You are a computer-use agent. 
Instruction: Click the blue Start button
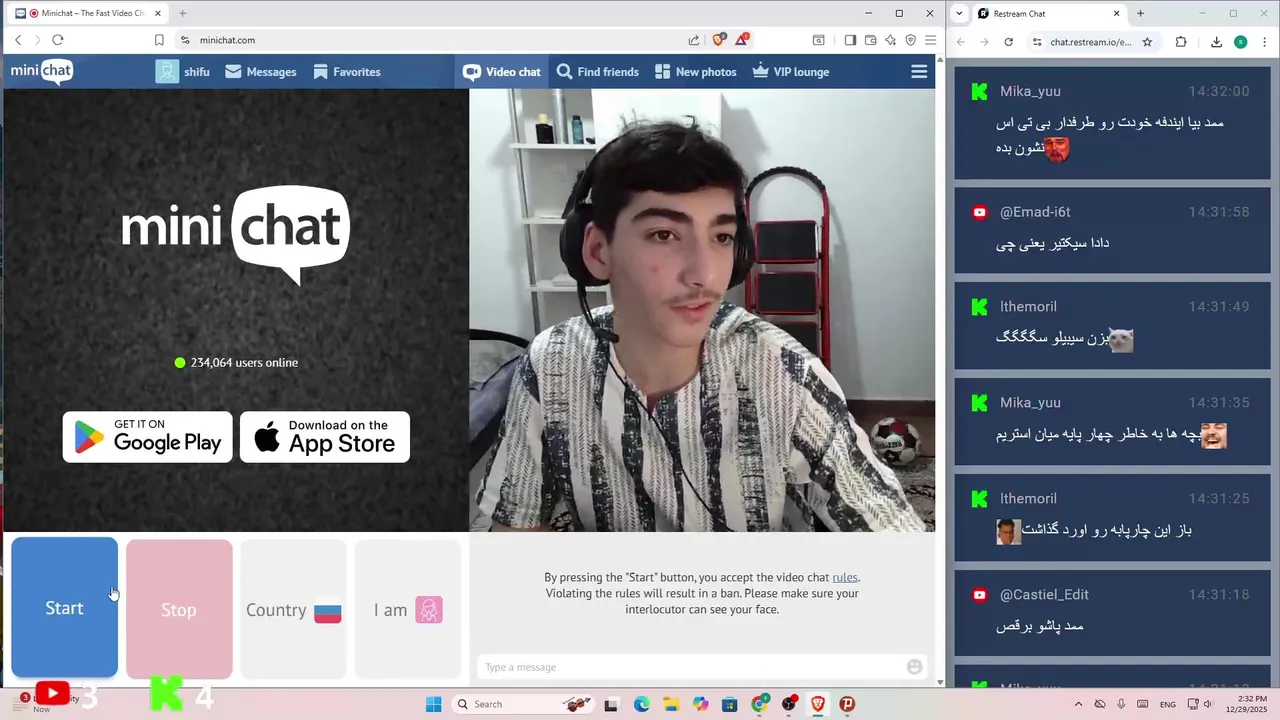(x=64, y=608)
